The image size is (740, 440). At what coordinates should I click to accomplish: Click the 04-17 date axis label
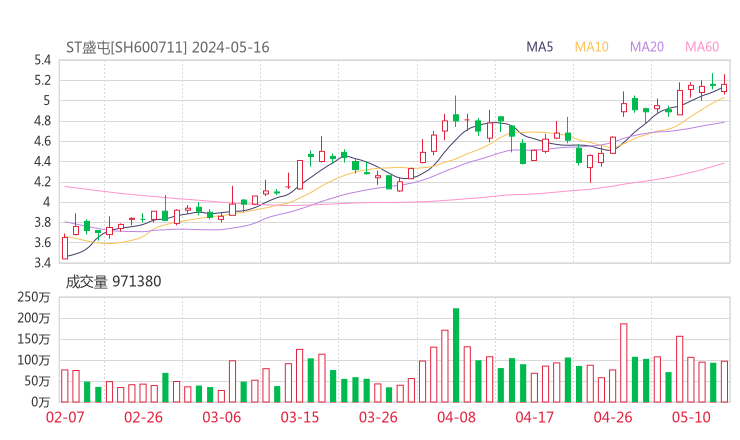point(535,417)
